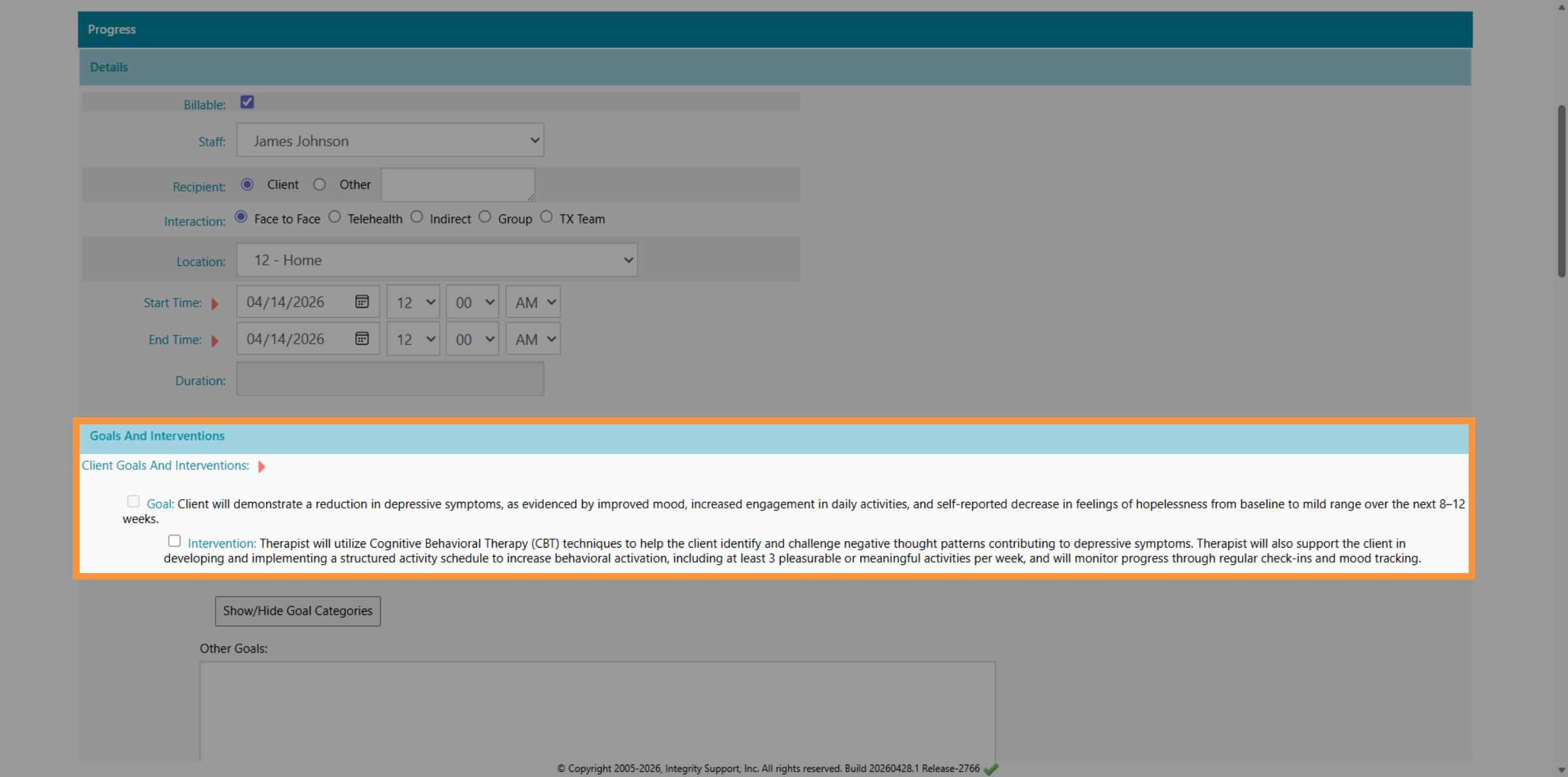Uncheck the Billable checkbox
The width and height of the screenshot is (1568, 777).
(x=247, y=102)
